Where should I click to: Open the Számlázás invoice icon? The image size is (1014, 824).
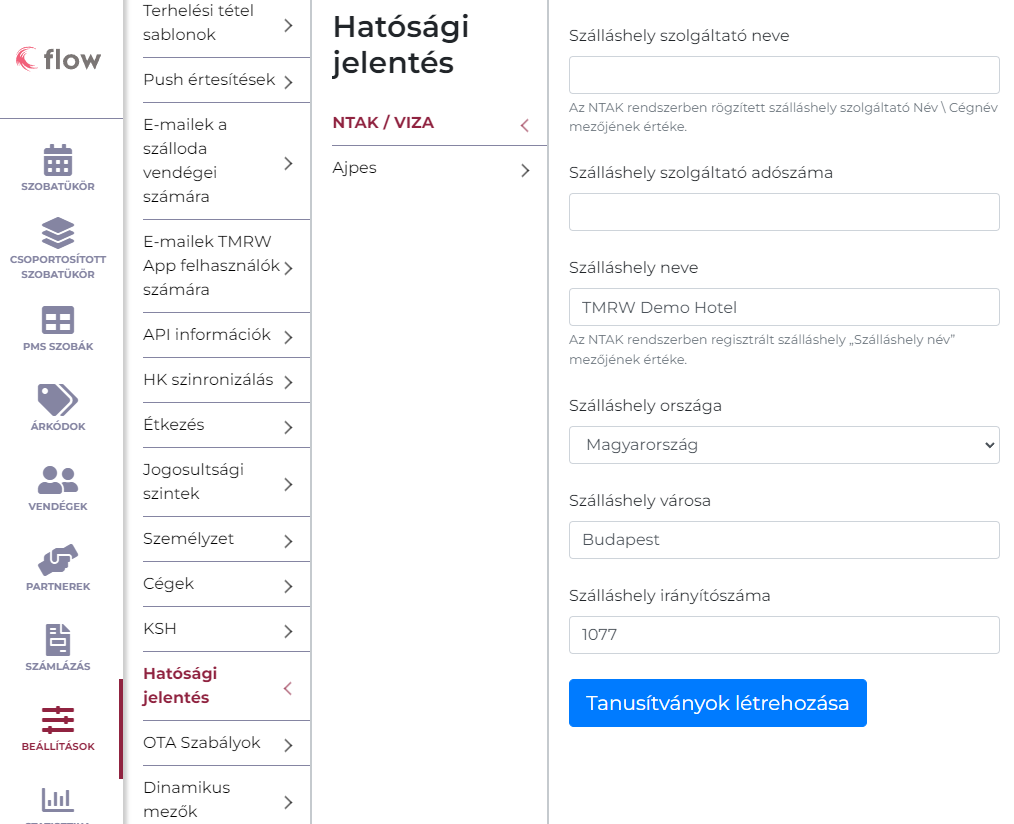click(x=58, y=640)
